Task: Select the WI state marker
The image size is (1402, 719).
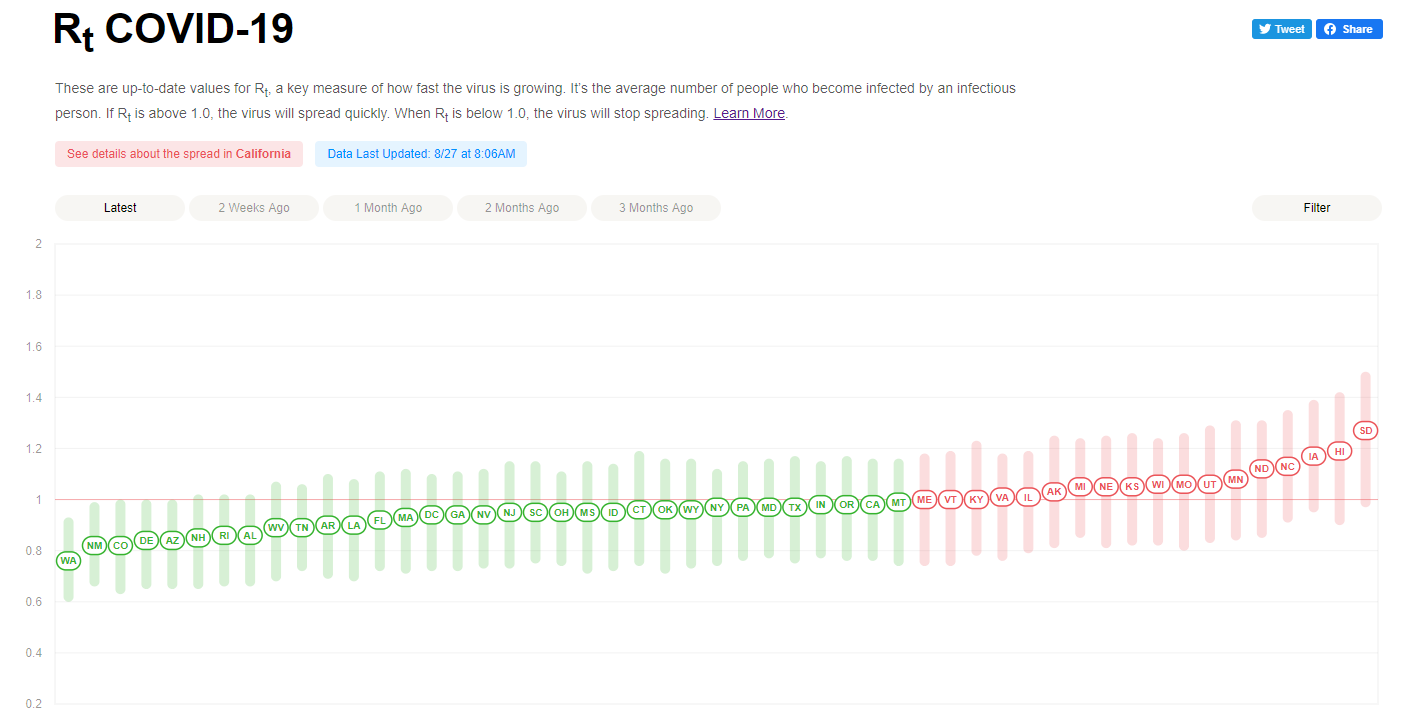Action: click(1158, 484)
